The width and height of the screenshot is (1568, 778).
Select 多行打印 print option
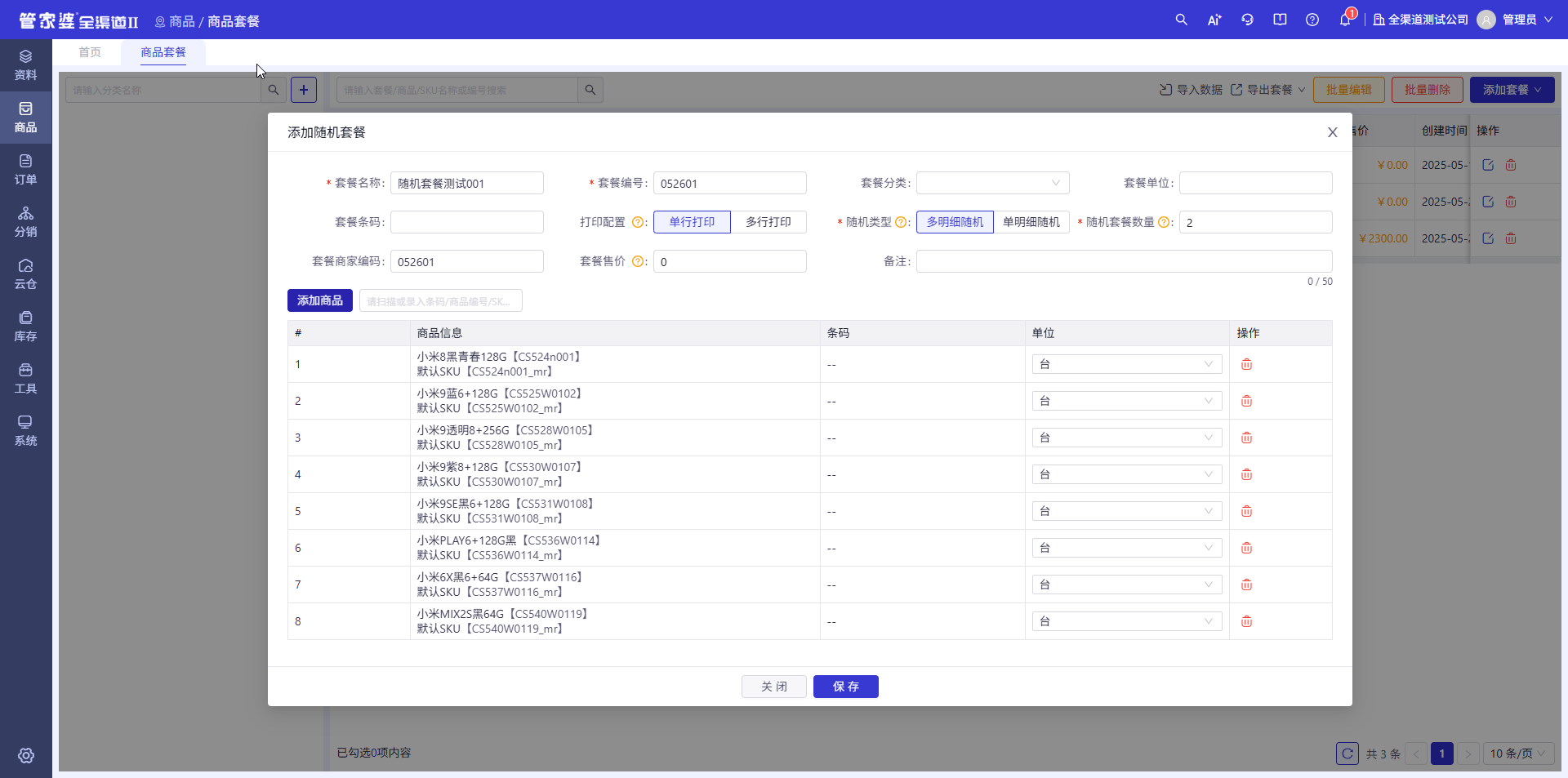click(x=768, y=222)
